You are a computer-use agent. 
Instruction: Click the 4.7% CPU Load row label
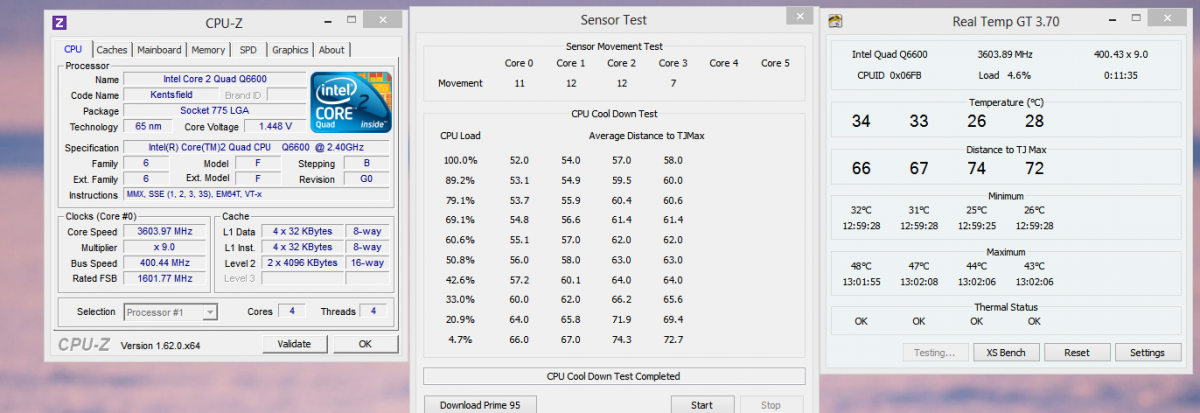460,340
